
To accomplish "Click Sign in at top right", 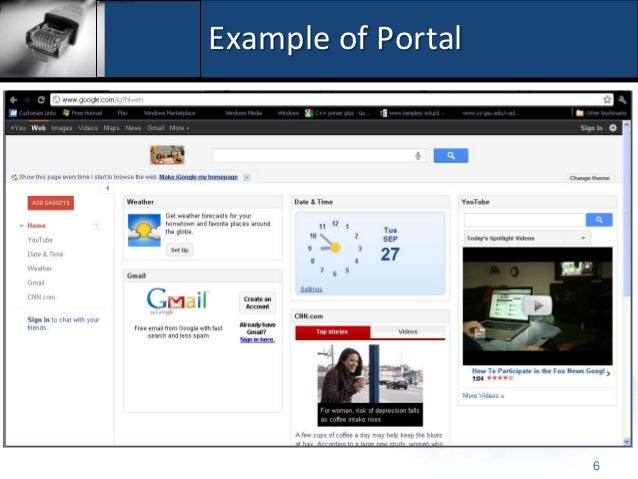I will pyautogui.click(x=591, y=128).
